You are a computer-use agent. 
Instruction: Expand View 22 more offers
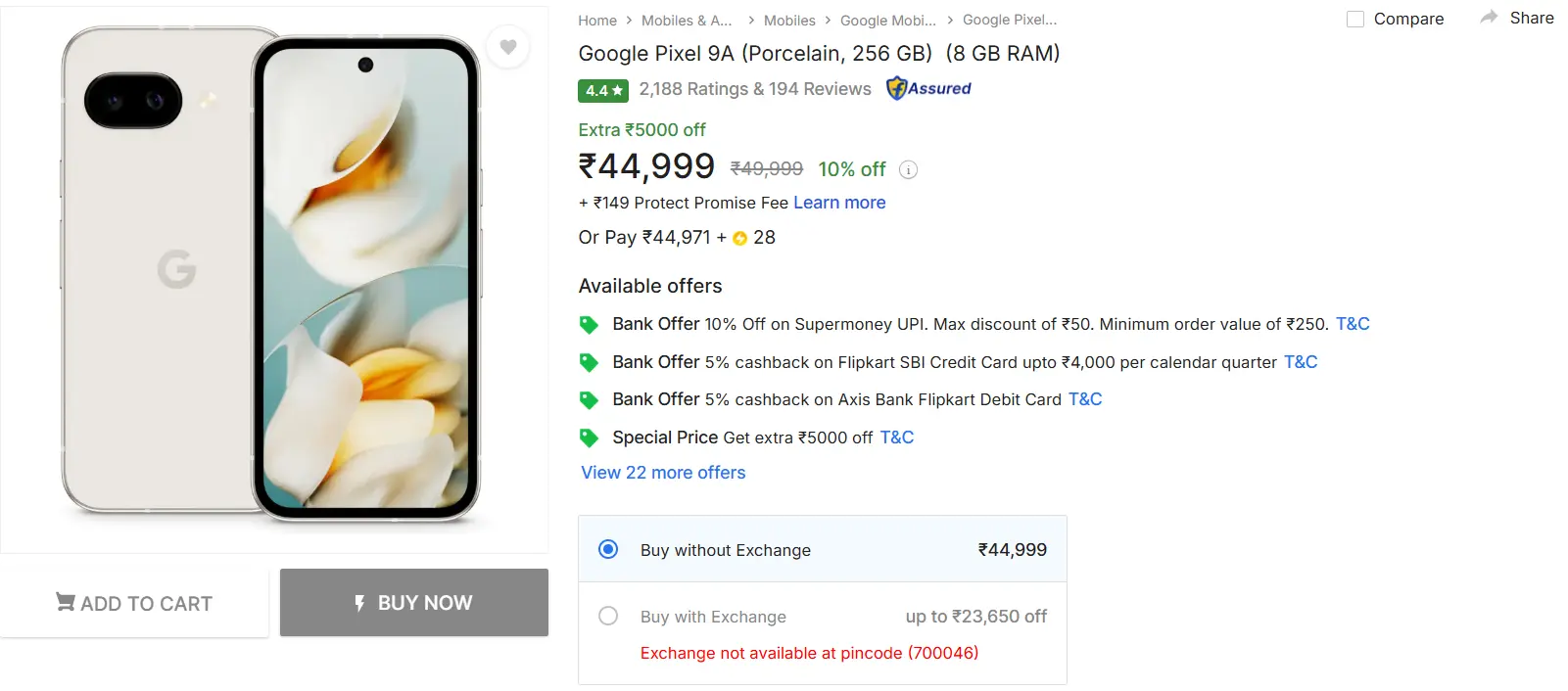click(x=662, y=473)
